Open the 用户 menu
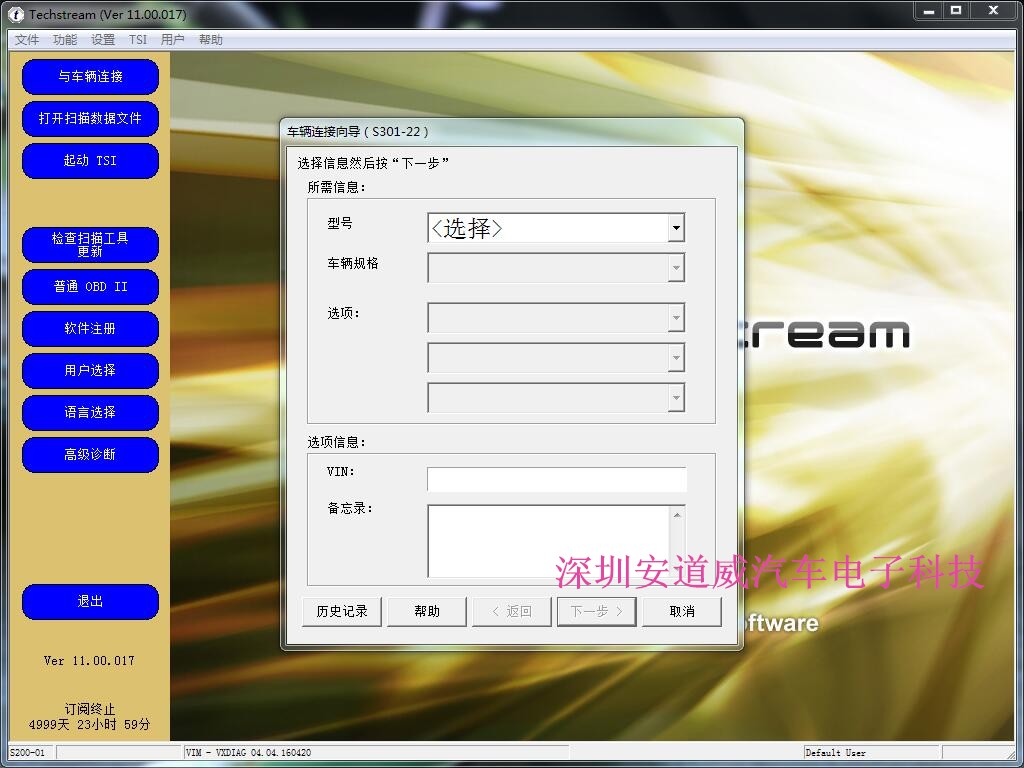The height and width of the screenshot is (768, 1024). (172, 40)
